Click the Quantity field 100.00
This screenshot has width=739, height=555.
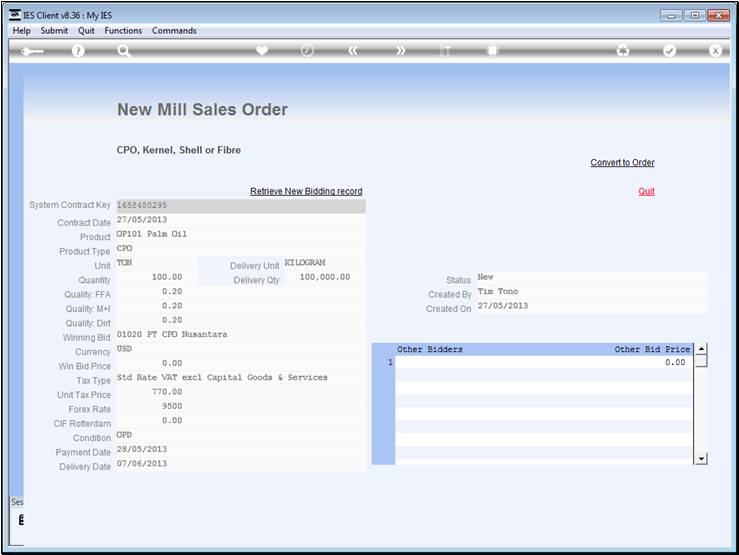[x=156, y=278]
